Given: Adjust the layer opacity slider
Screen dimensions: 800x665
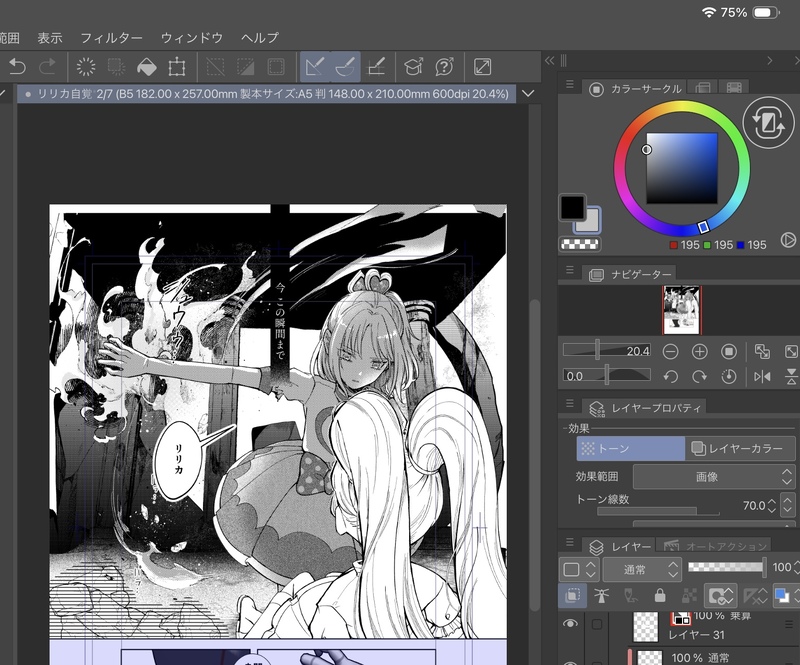Looking at the screenshot, I should click(727, 567).
